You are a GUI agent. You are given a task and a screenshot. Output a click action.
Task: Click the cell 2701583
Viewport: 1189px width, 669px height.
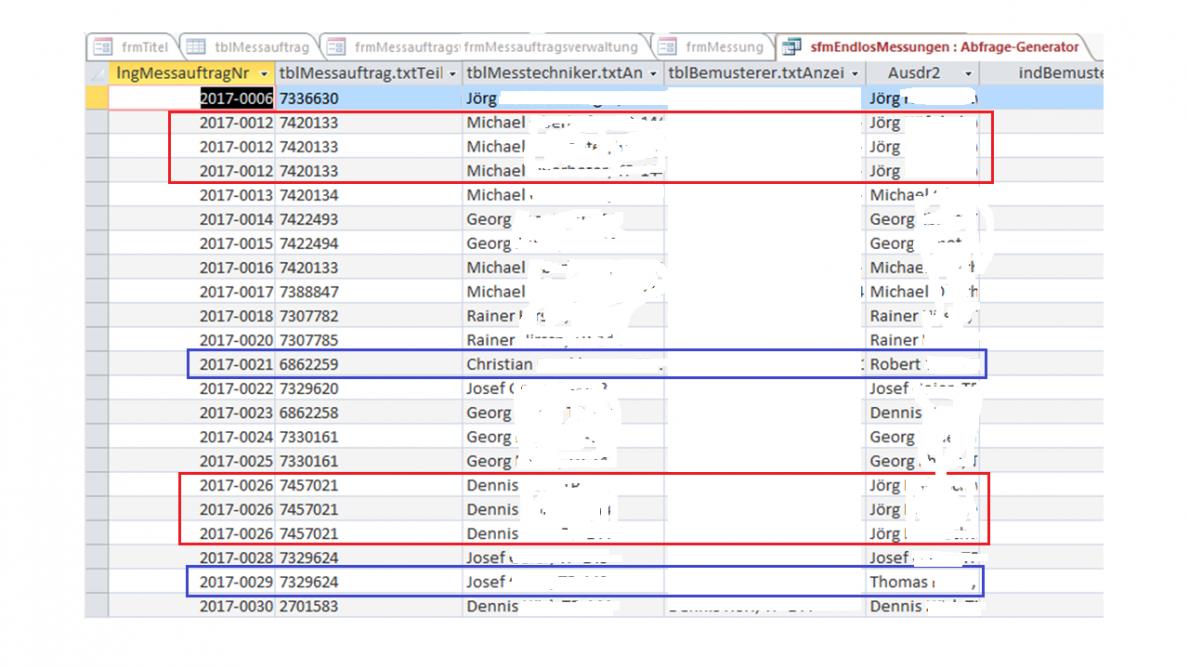click(369, 606)
